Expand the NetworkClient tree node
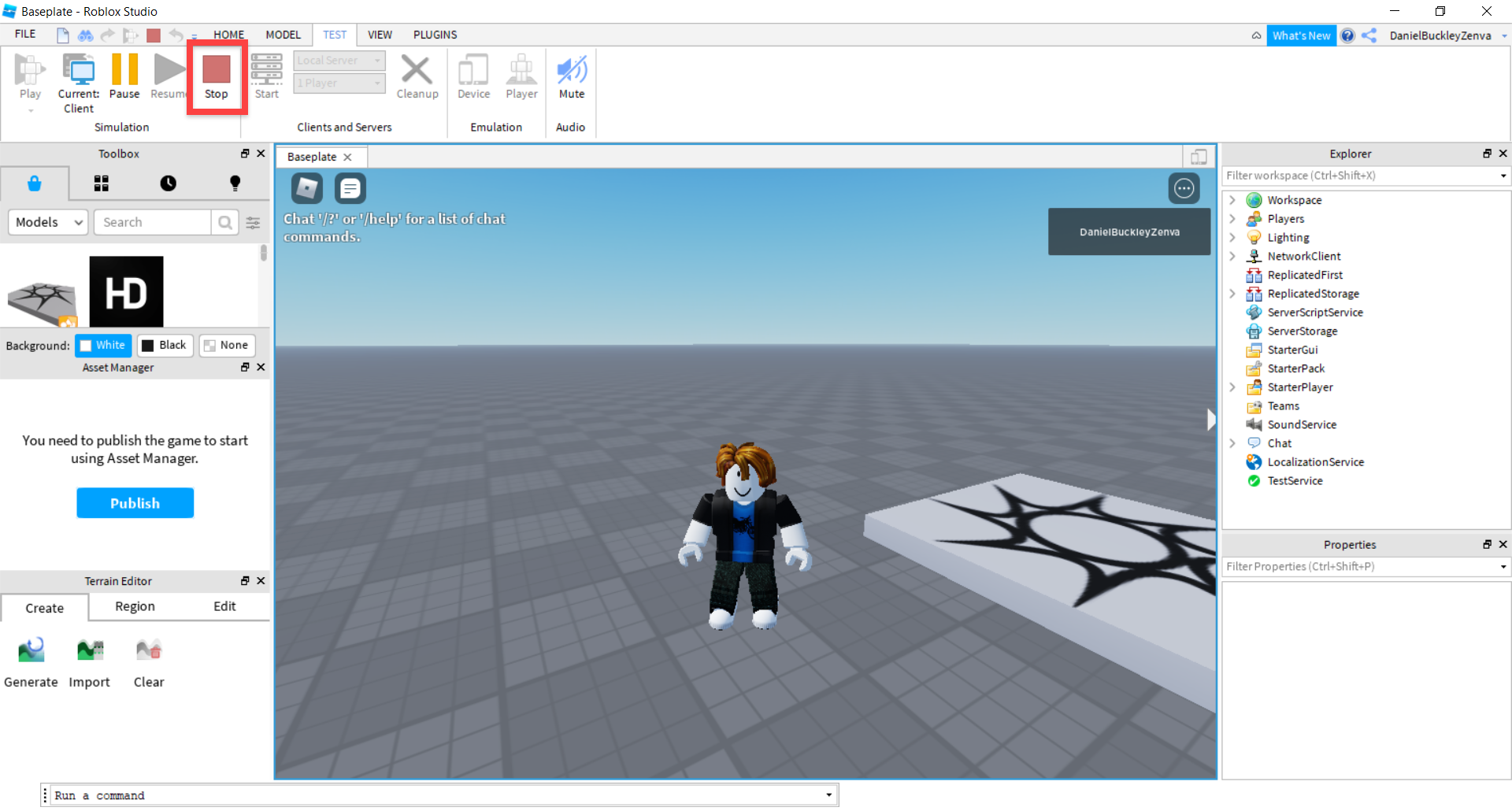Screen dimensions: 1512x811 (1232, 256)
